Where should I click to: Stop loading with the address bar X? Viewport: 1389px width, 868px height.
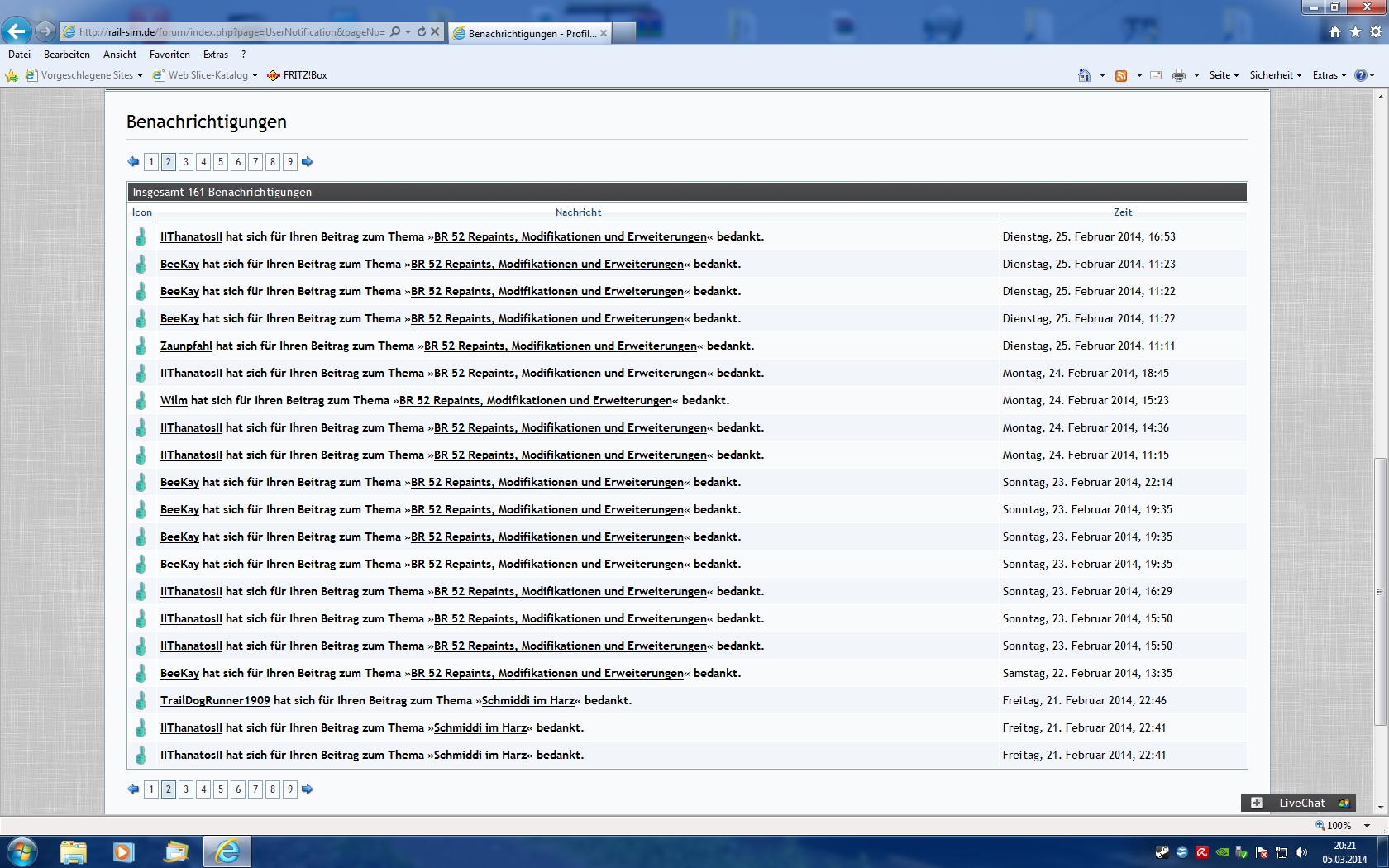tap(436, 31)
